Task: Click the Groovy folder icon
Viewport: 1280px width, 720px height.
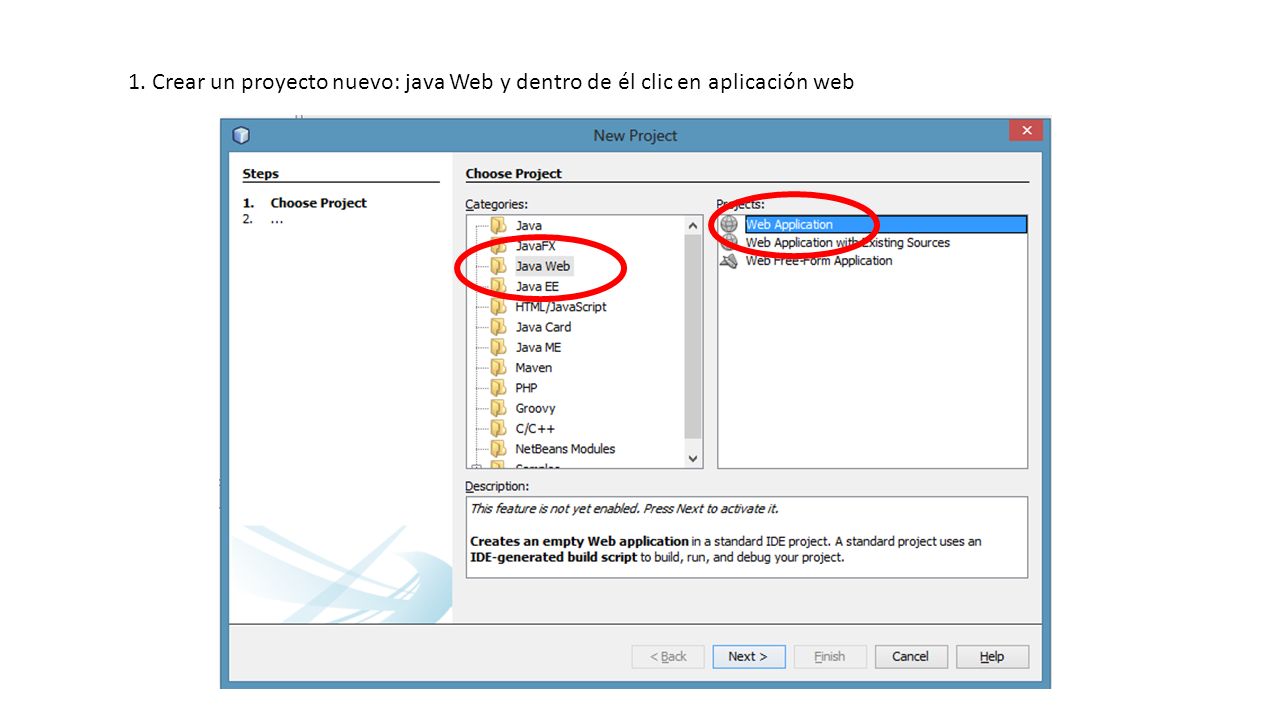Action: 498,408
